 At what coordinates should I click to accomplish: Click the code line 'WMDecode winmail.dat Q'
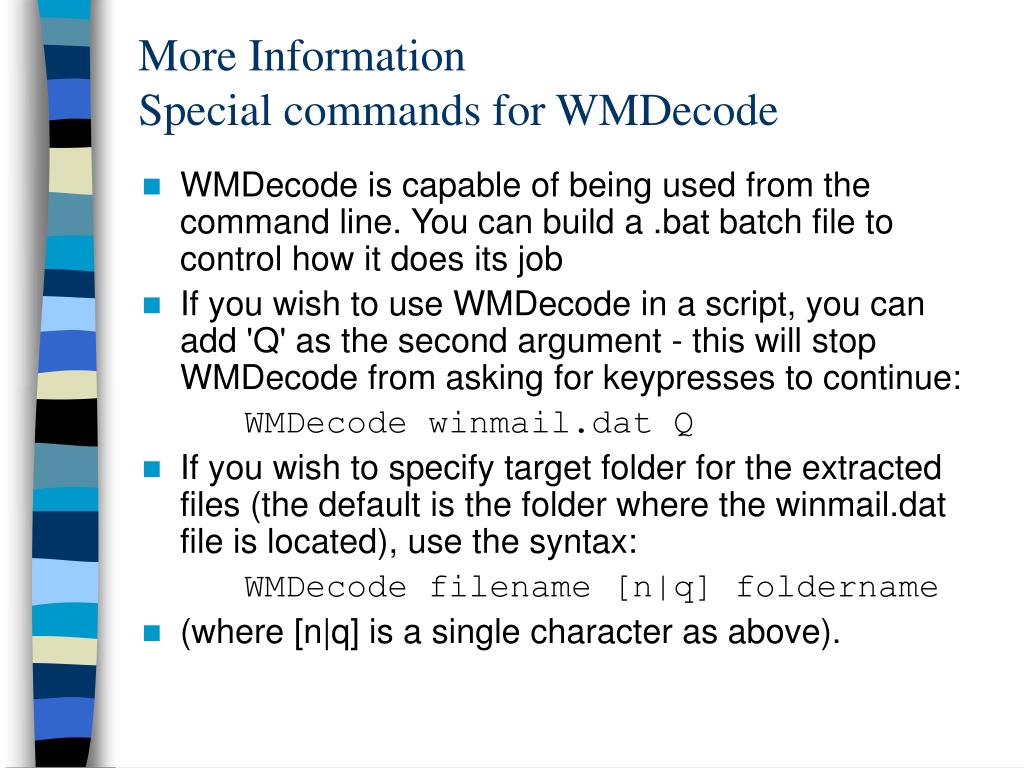(x=469, y=424)
